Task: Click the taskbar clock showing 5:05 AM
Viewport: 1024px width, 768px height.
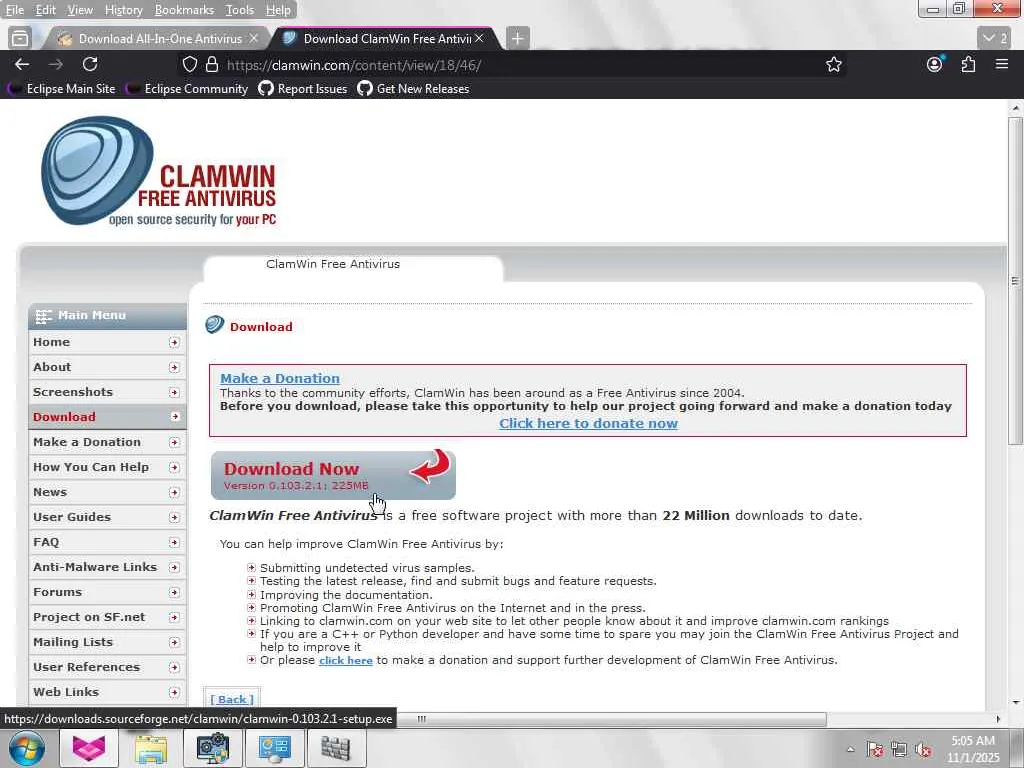Action: 973,749
